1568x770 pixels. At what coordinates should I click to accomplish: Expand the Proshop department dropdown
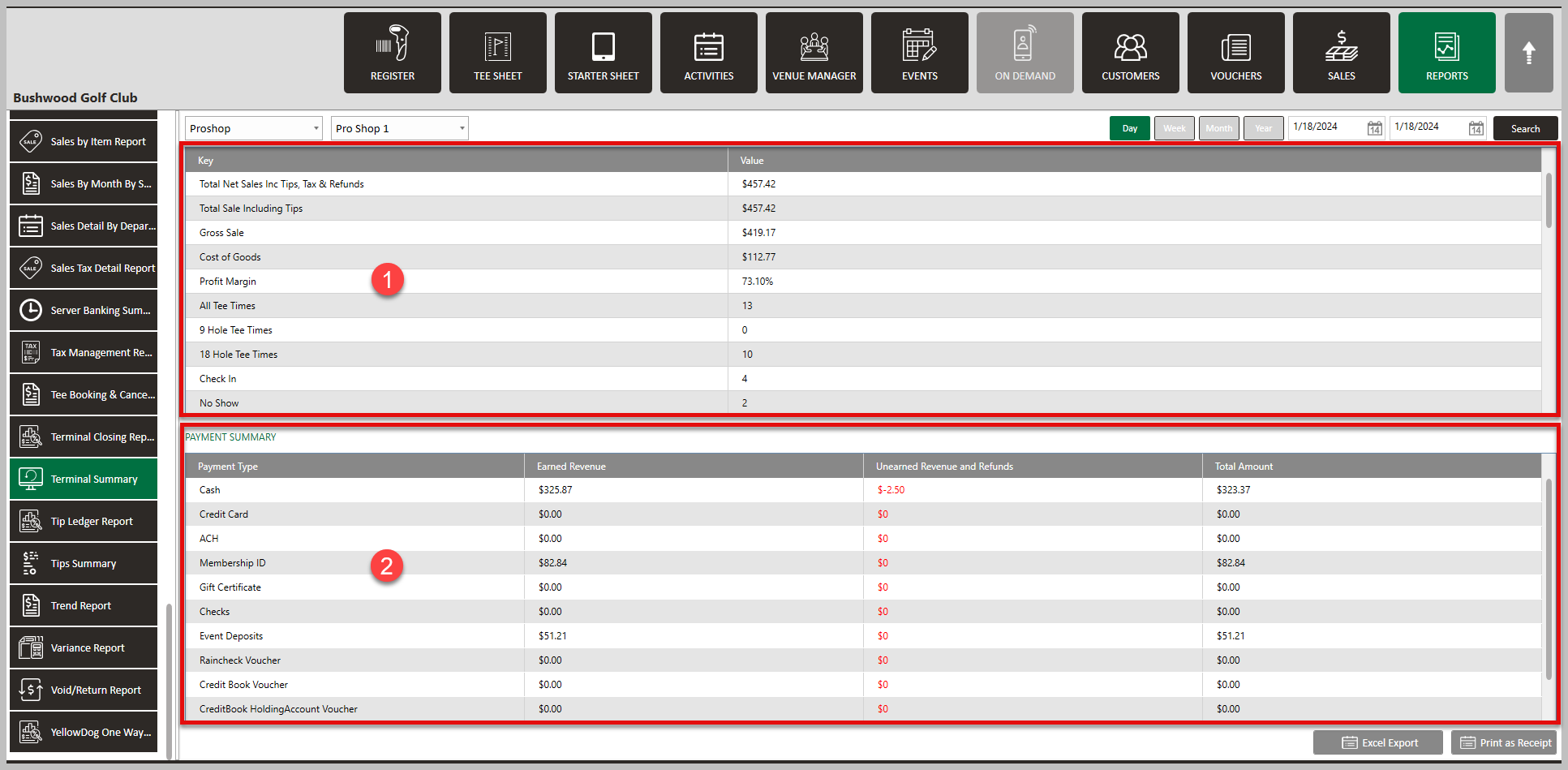254,128
